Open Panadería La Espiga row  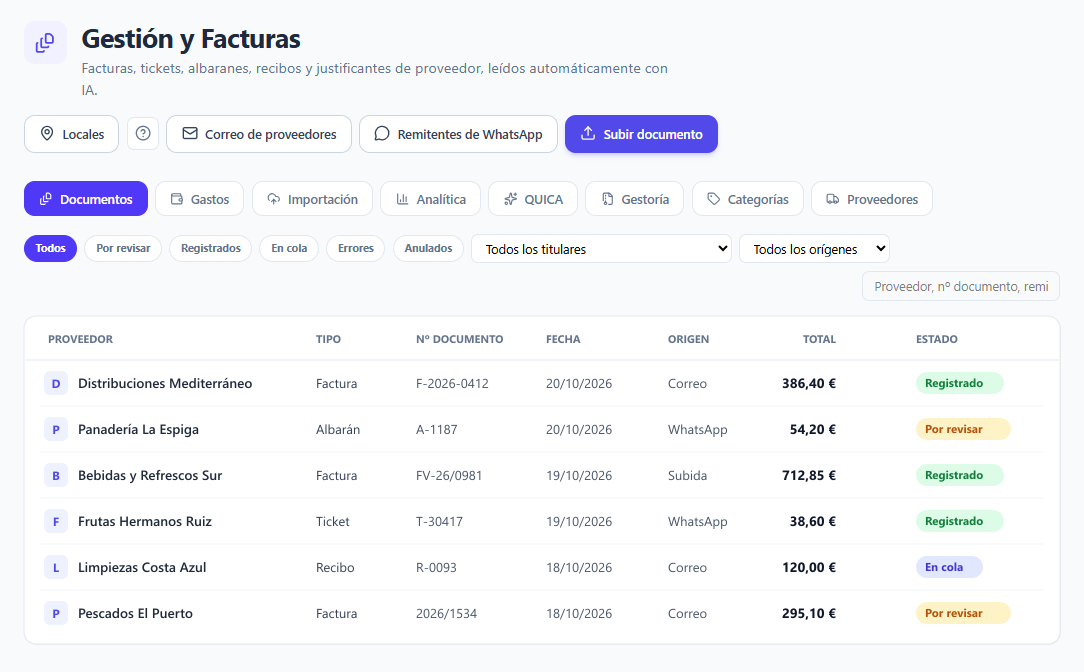click(542, 429)
